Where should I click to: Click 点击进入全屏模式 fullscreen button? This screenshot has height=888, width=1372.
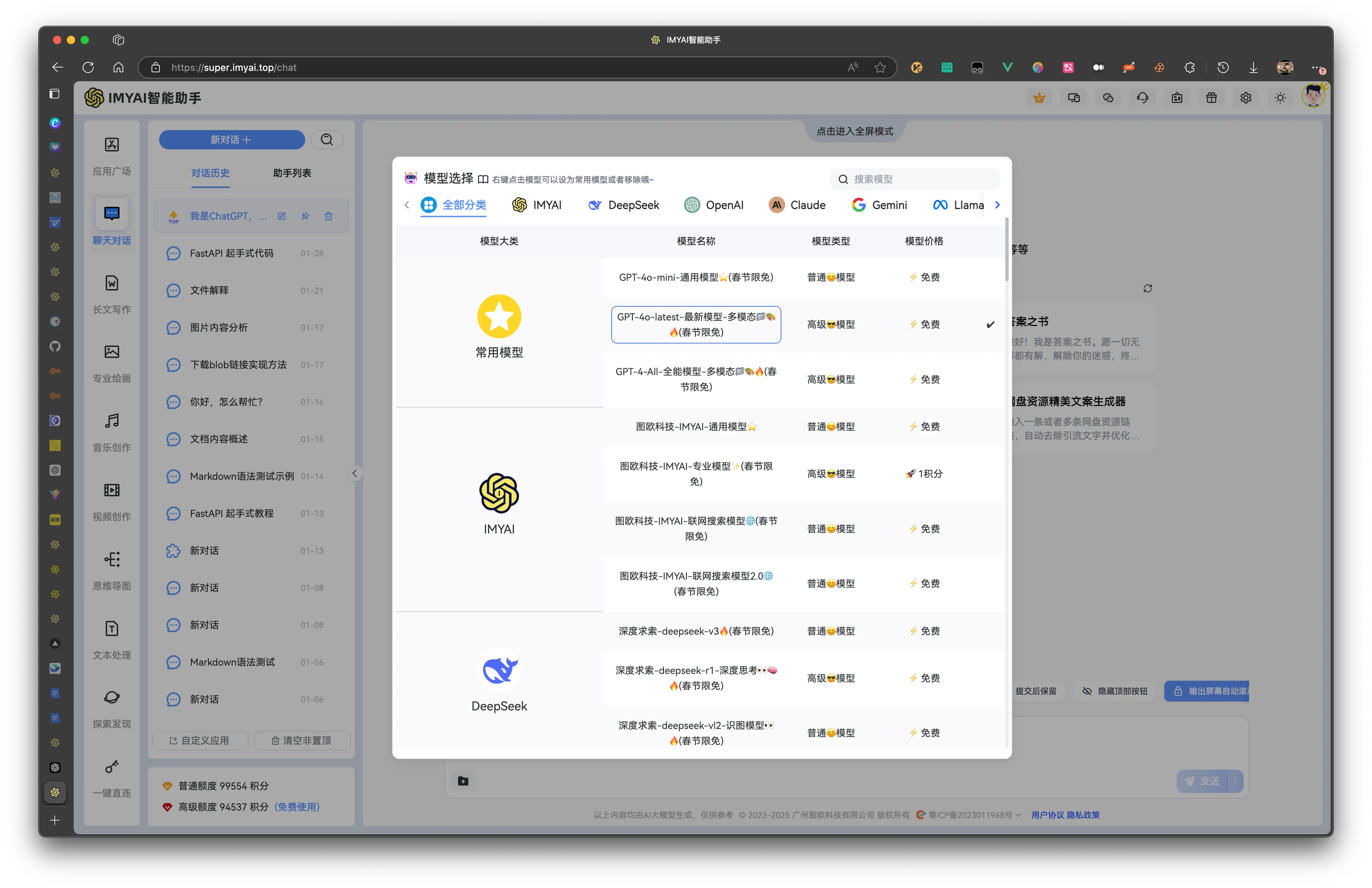(x=855, y=131)
